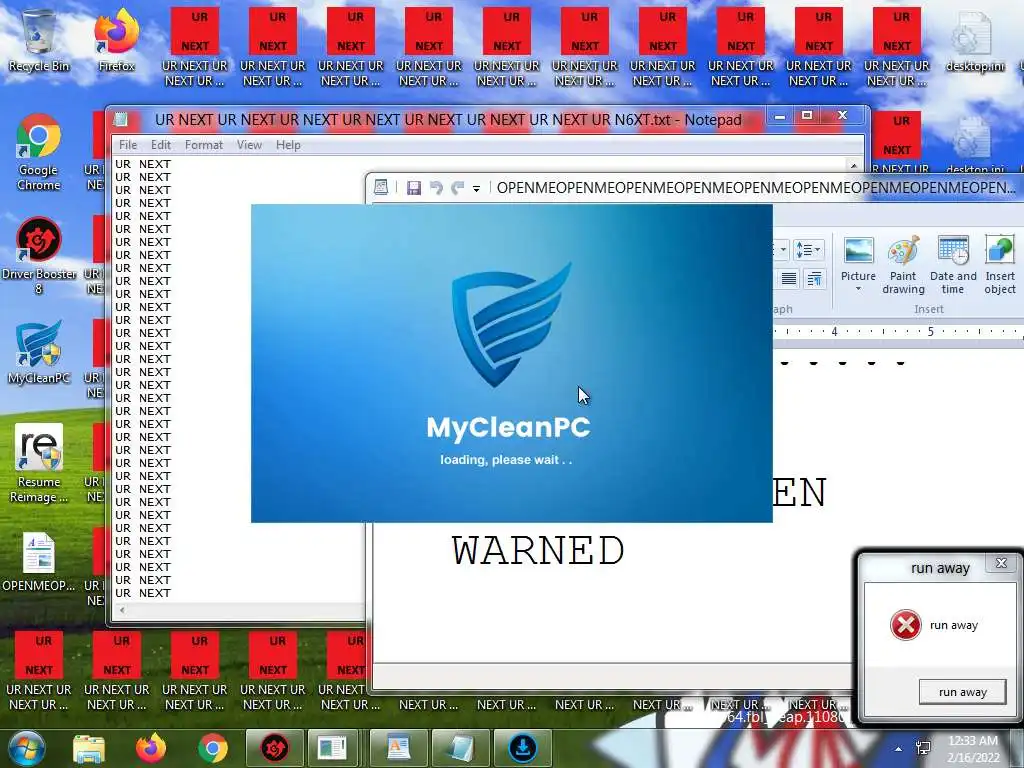This screenshot has height=768, width=1024.
Task: Open the Help menu in Notepad
Action: 288,145
